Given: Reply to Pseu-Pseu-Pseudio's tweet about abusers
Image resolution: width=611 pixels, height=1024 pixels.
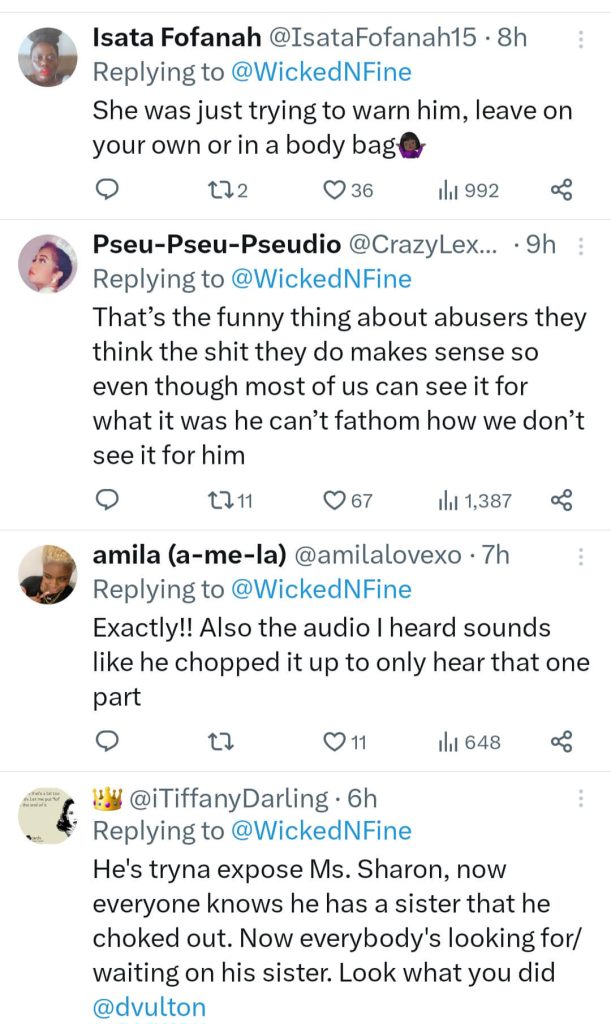Looking at the screenshot, I should 107,500.
